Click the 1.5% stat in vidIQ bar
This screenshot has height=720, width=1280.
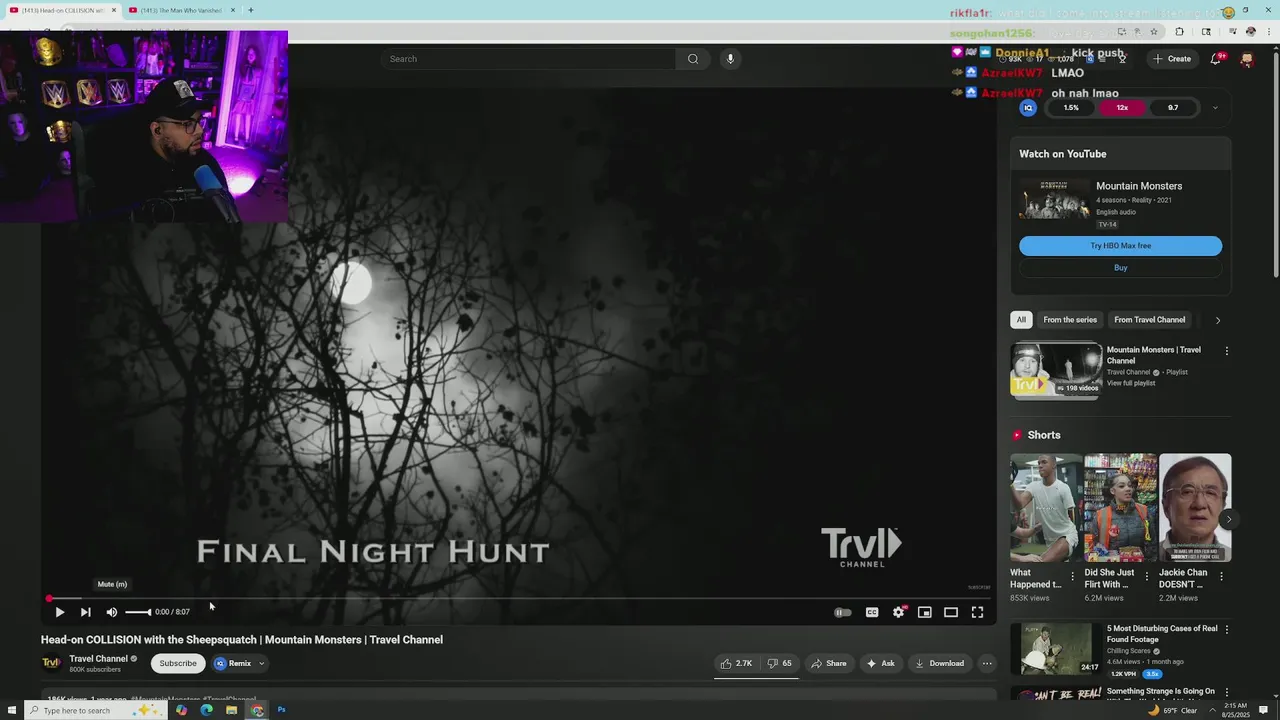tap(1071, 108)
